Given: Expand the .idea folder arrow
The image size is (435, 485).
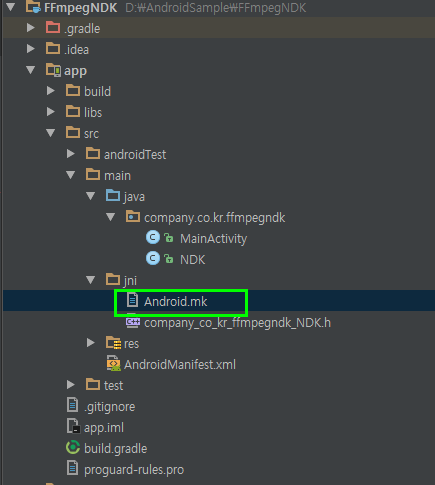Looking at the screenshot, I should [x=31, y=49].
